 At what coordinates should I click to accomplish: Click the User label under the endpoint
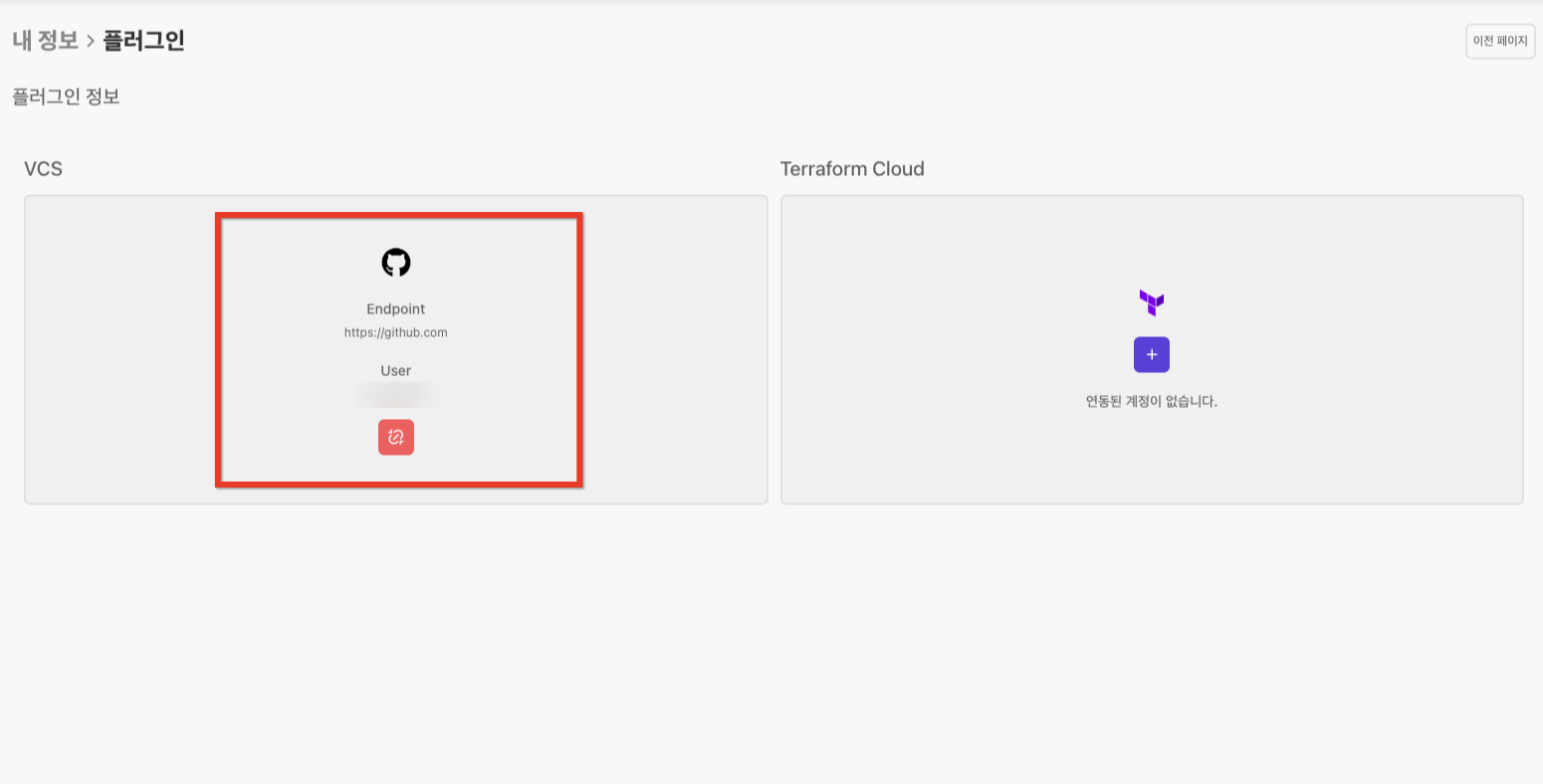tap(396, 371)
